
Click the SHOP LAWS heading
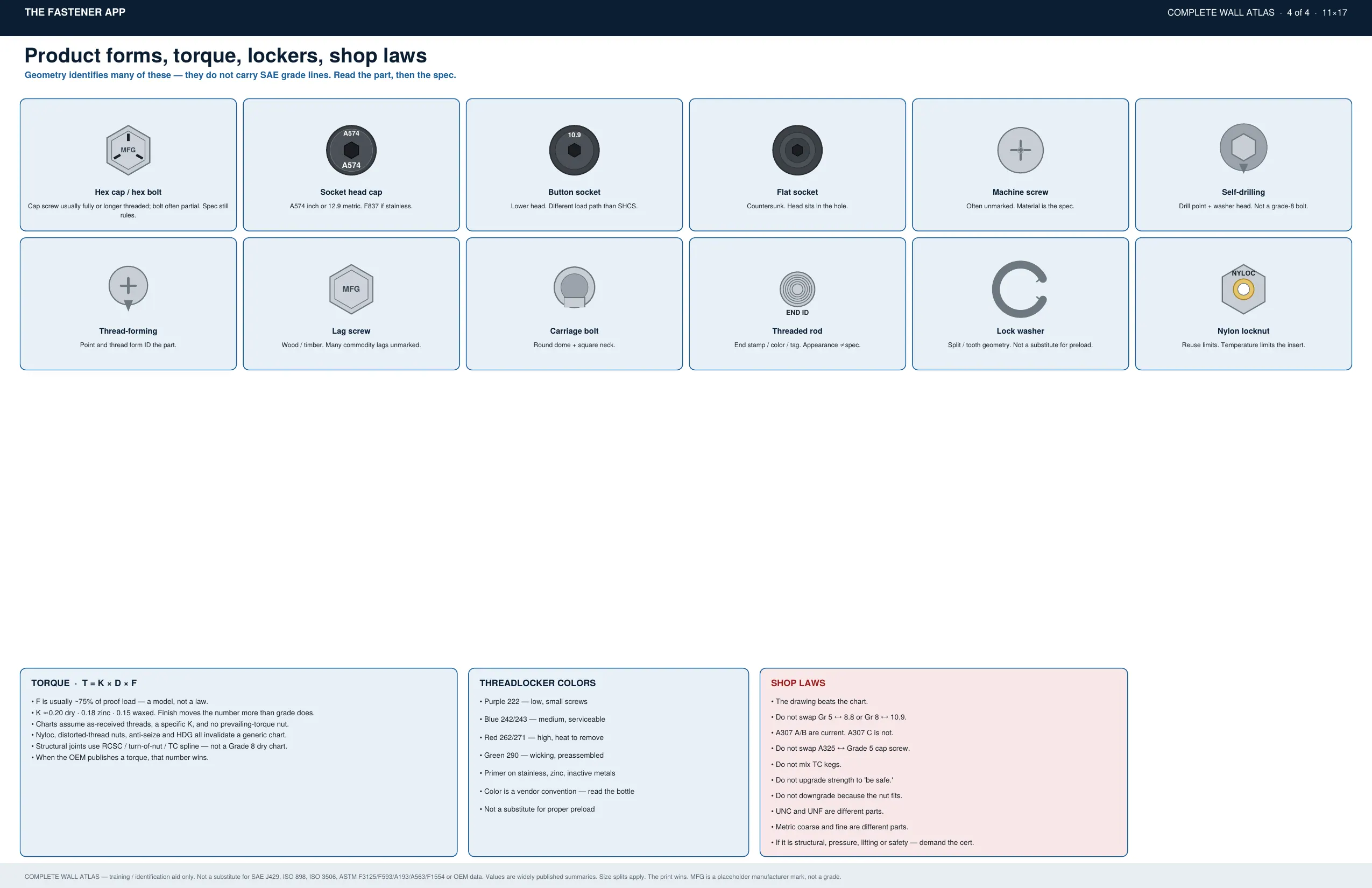point(798,683)
